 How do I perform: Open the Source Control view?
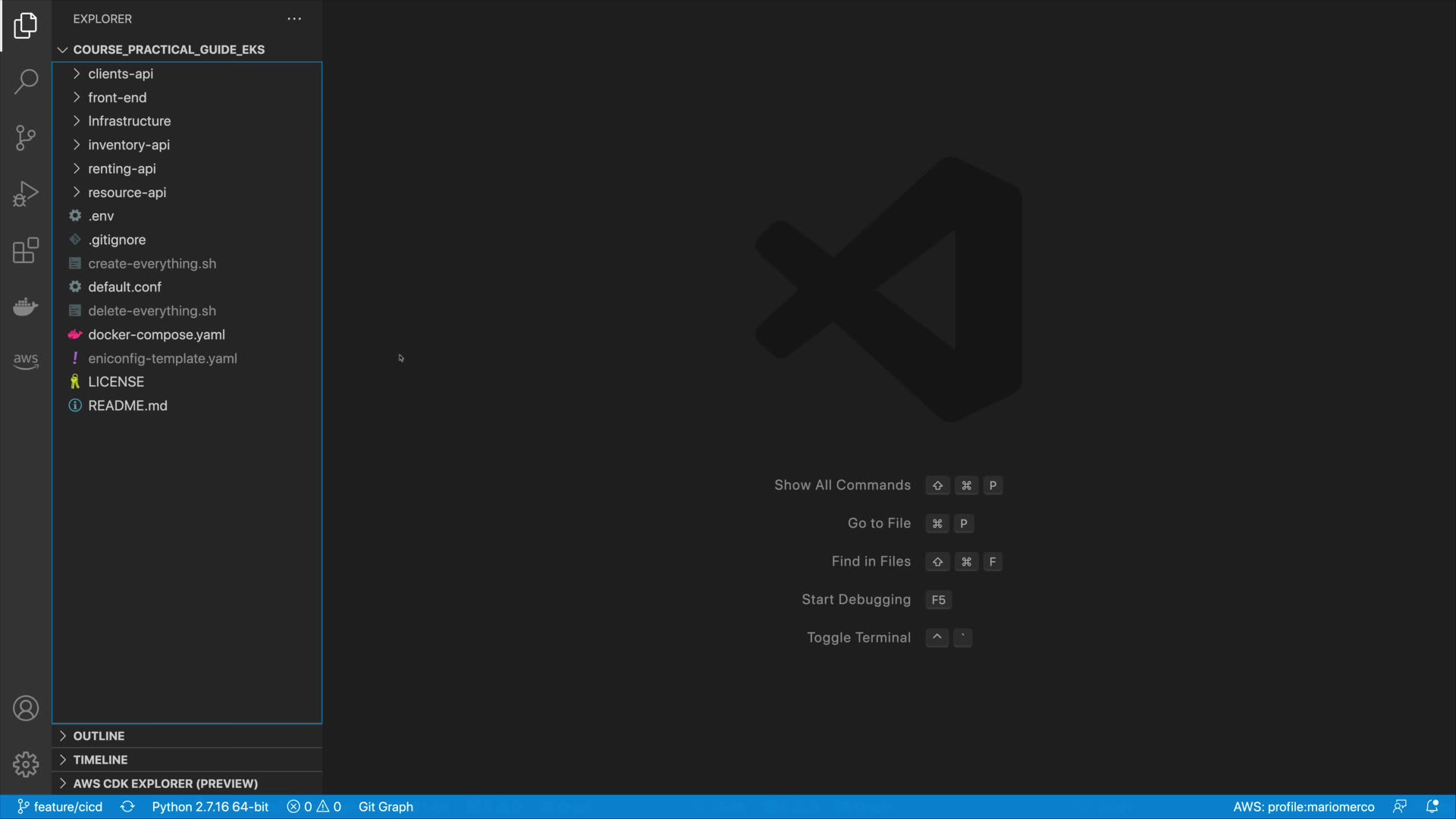pos(26,137)
